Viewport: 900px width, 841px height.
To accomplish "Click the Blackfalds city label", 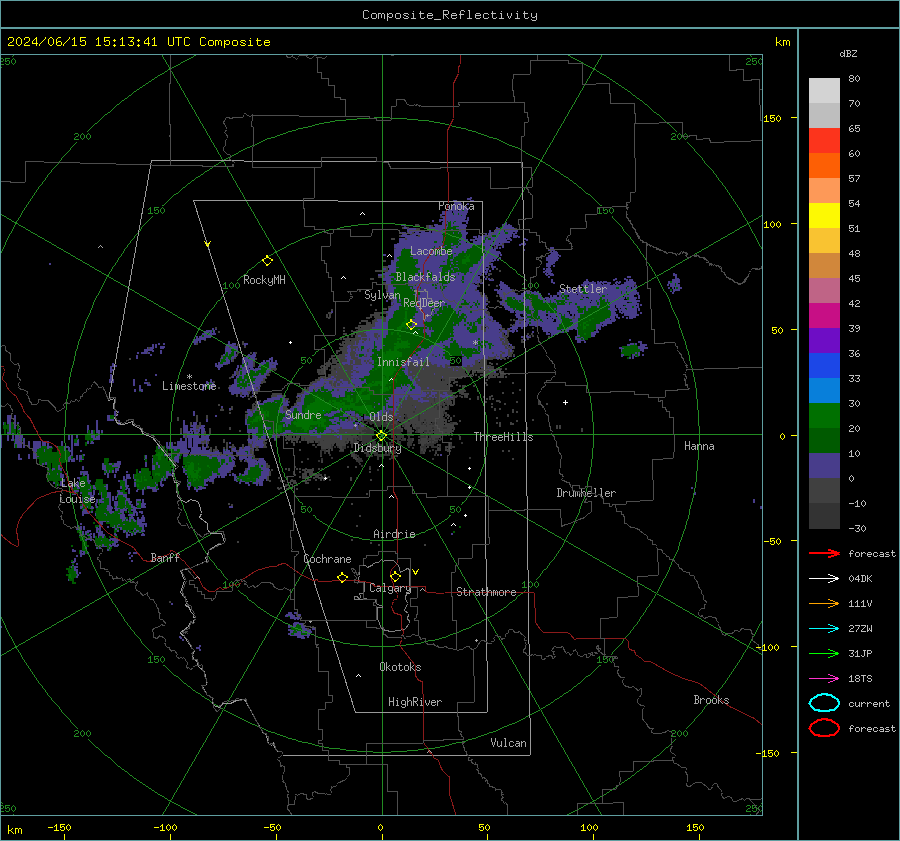I will point(425,277).
